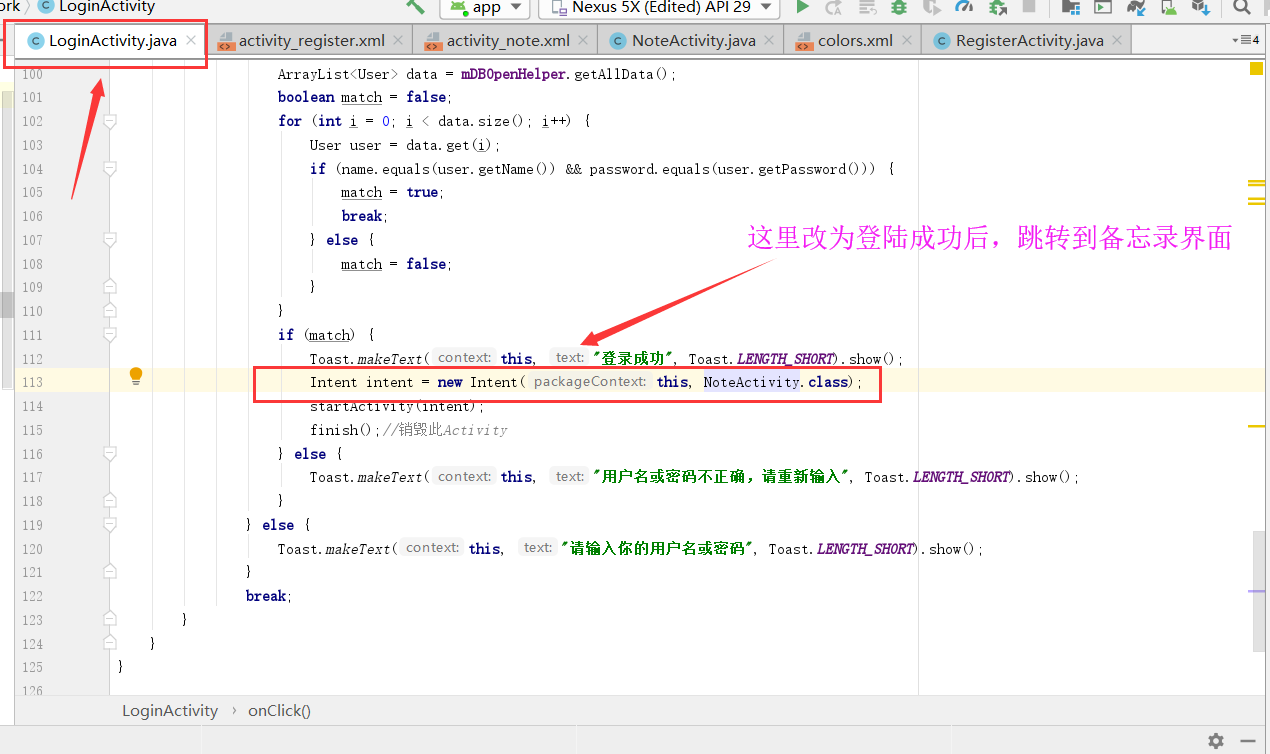
Task: Click the Sync Project with Gradle Files icon
Action: (x=1135, y=7)
